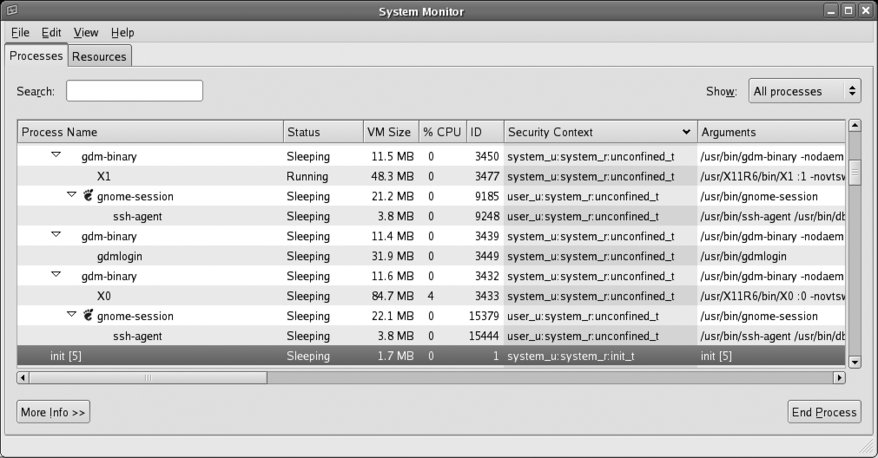Click the '31.9 MB' VM size cell

[393, 256]
